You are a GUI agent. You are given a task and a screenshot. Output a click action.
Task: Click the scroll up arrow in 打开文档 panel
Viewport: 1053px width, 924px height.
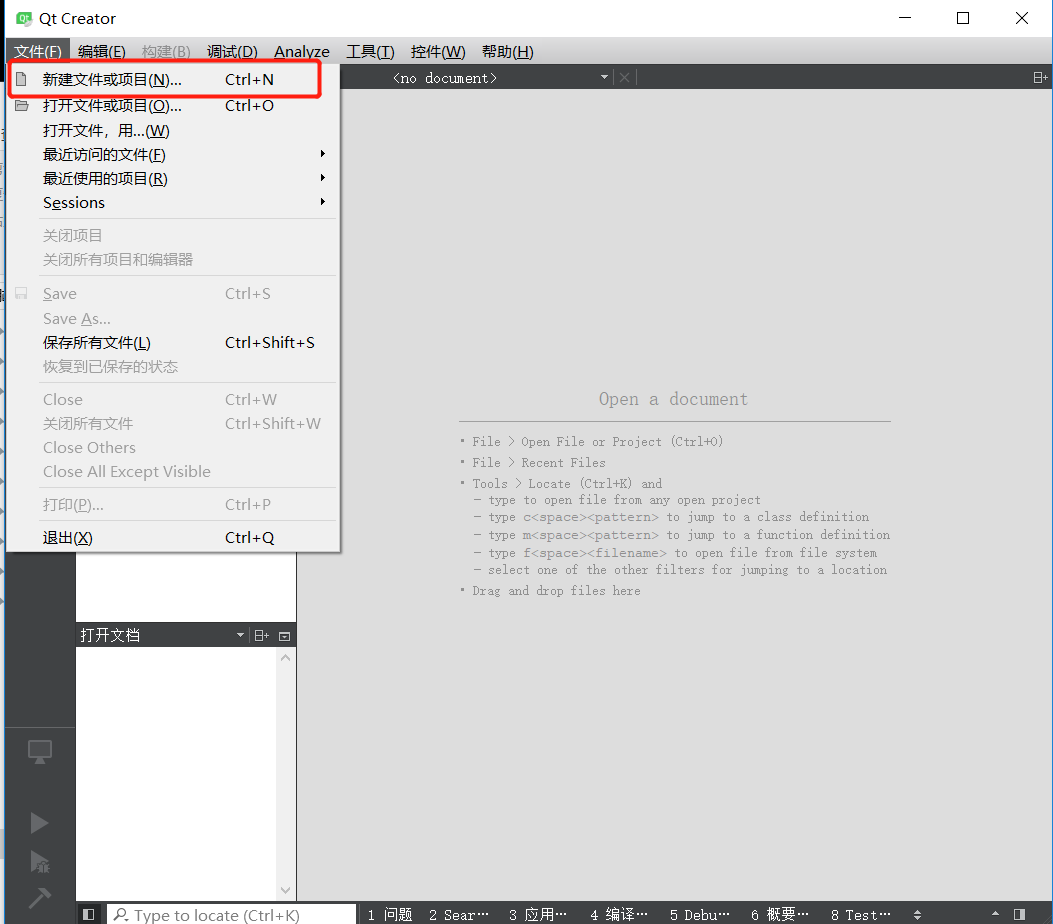coord(285,658)
